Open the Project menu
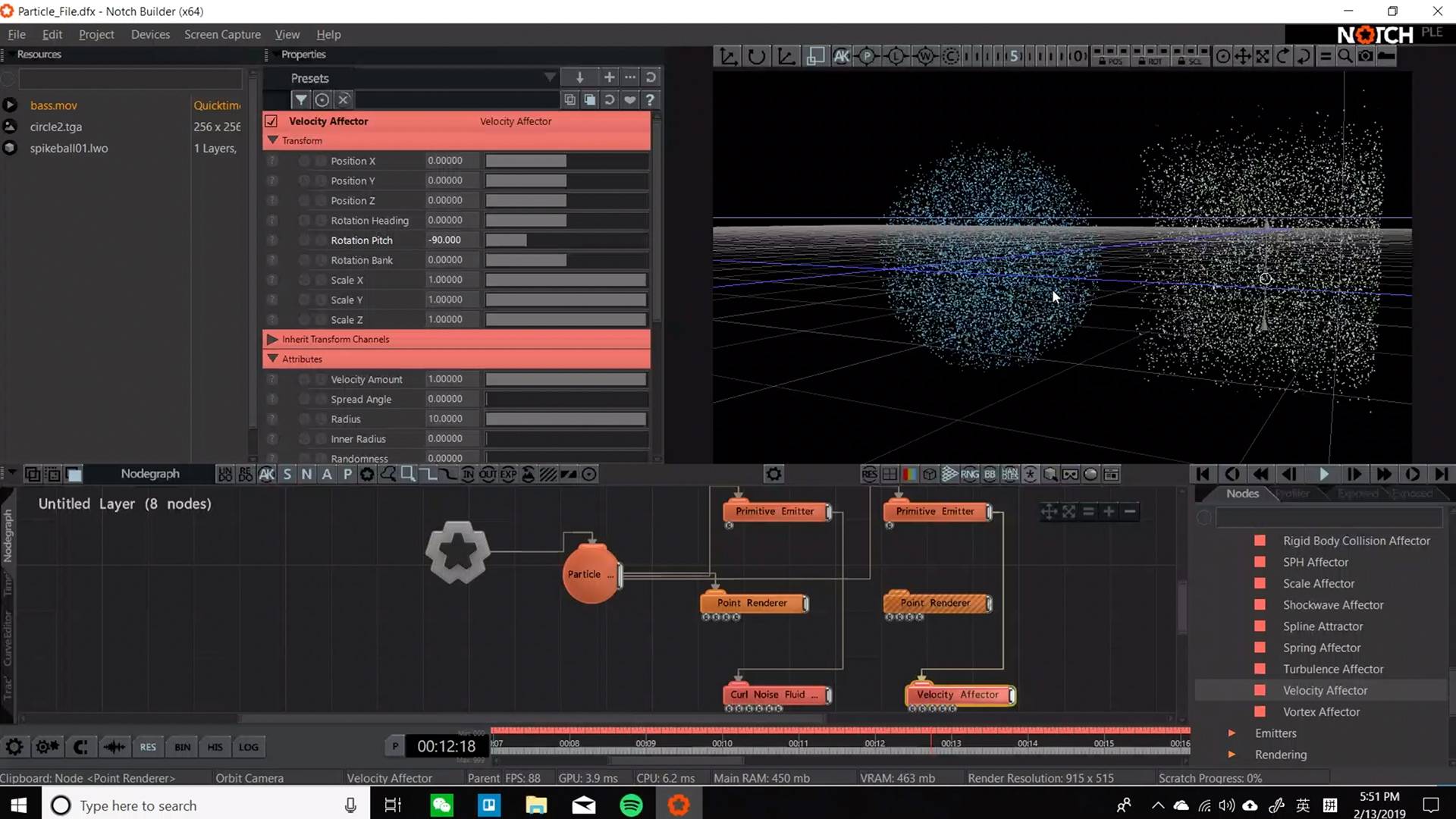The image size is (1456, 819). pos(96,34)
